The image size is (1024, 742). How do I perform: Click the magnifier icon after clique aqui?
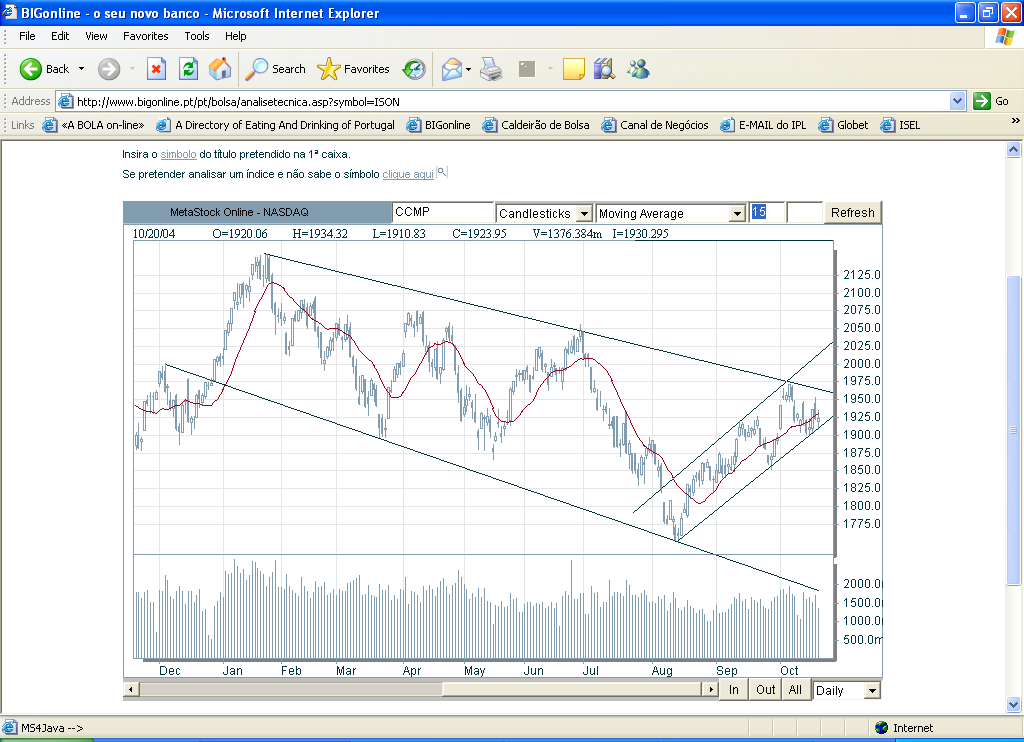click(x=442, y=172)
